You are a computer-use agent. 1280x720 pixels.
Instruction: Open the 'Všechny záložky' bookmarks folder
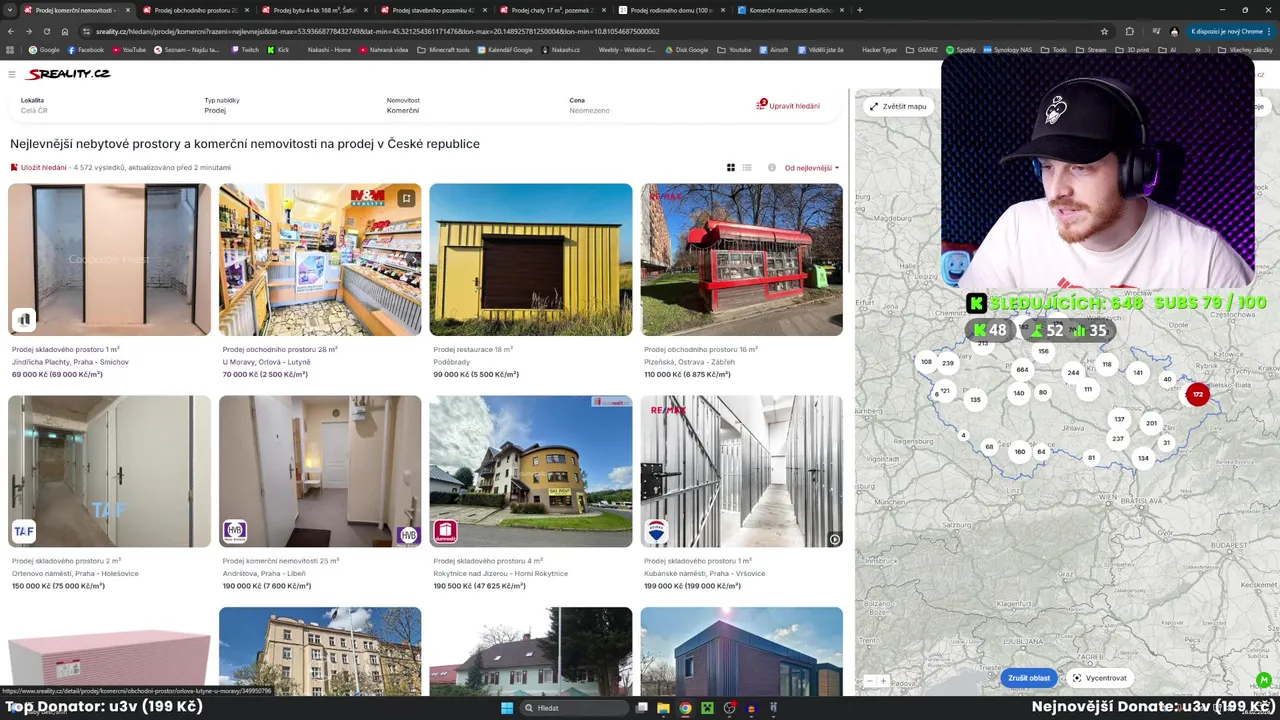[x=1246, y=49]
